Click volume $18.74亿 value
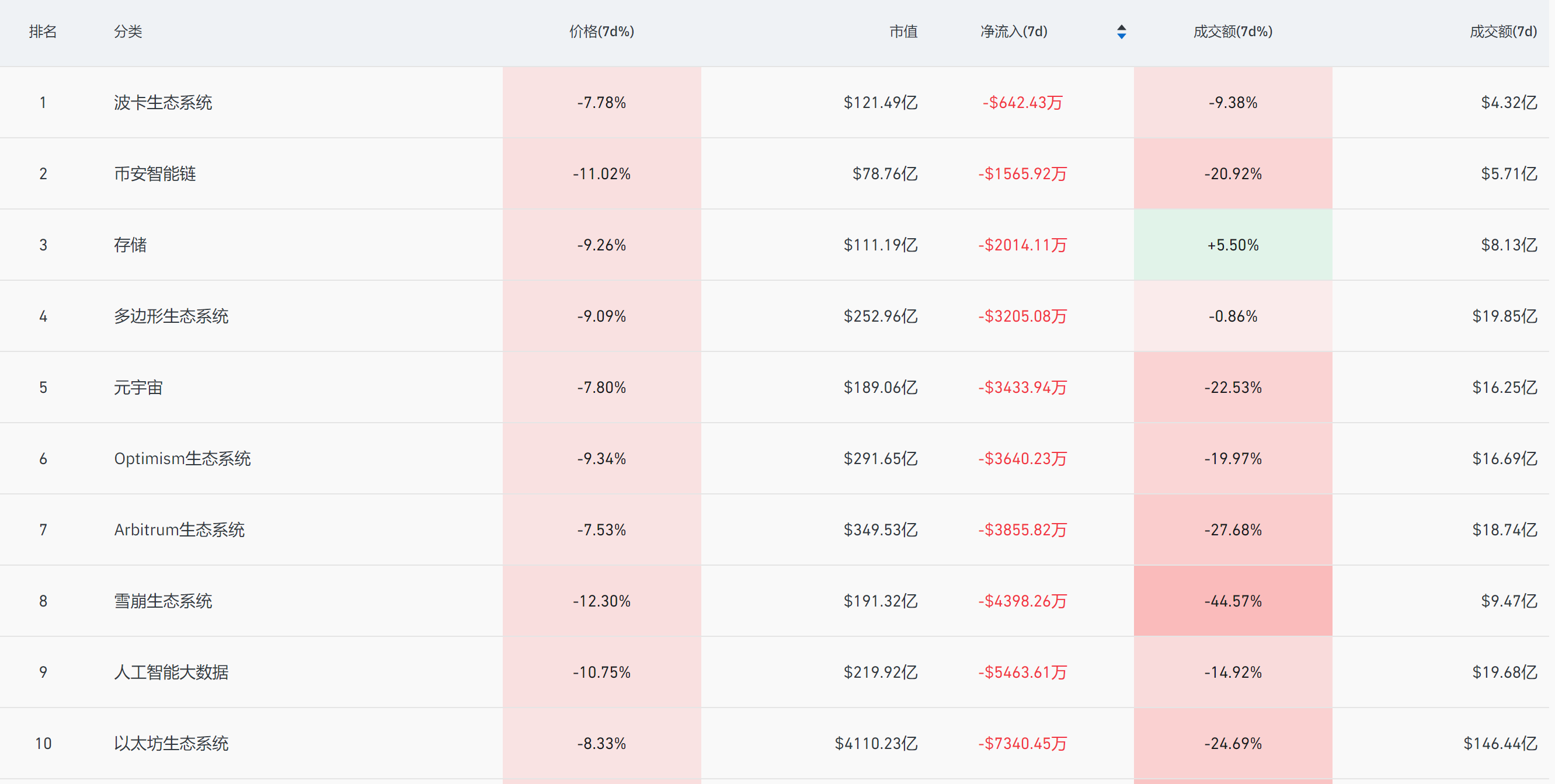 [1504, 530]
